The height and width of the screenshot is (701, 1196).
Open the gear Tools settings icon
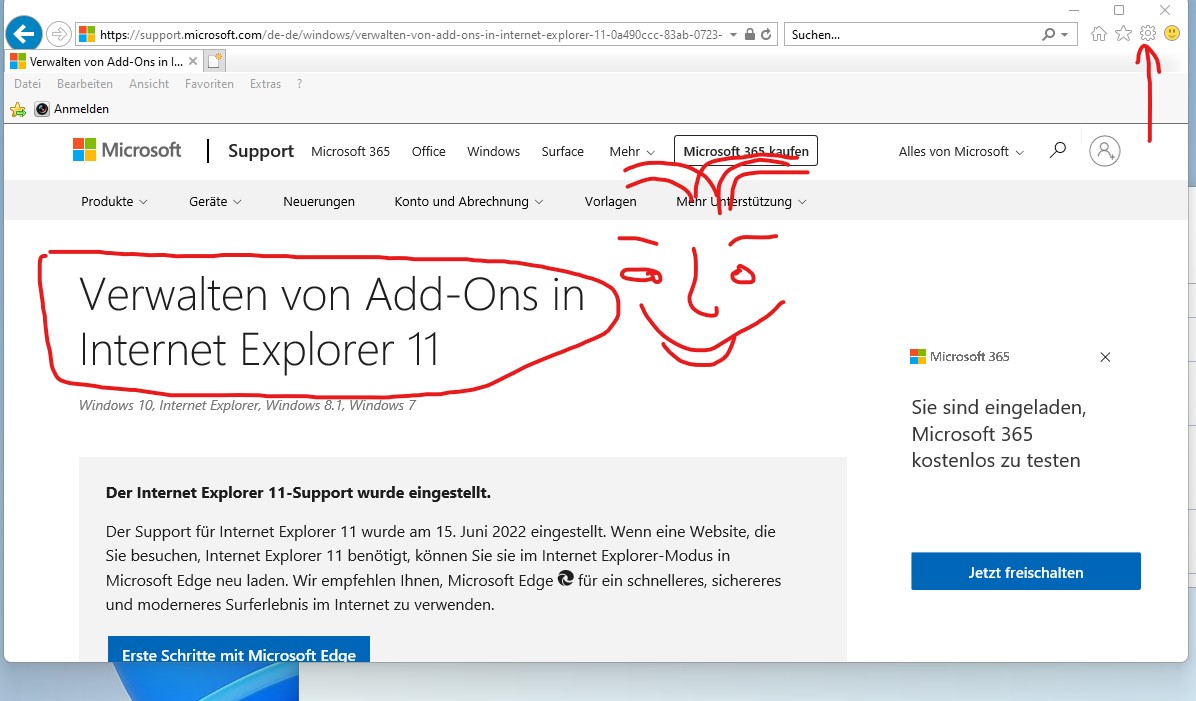(x=1147, y=34)
